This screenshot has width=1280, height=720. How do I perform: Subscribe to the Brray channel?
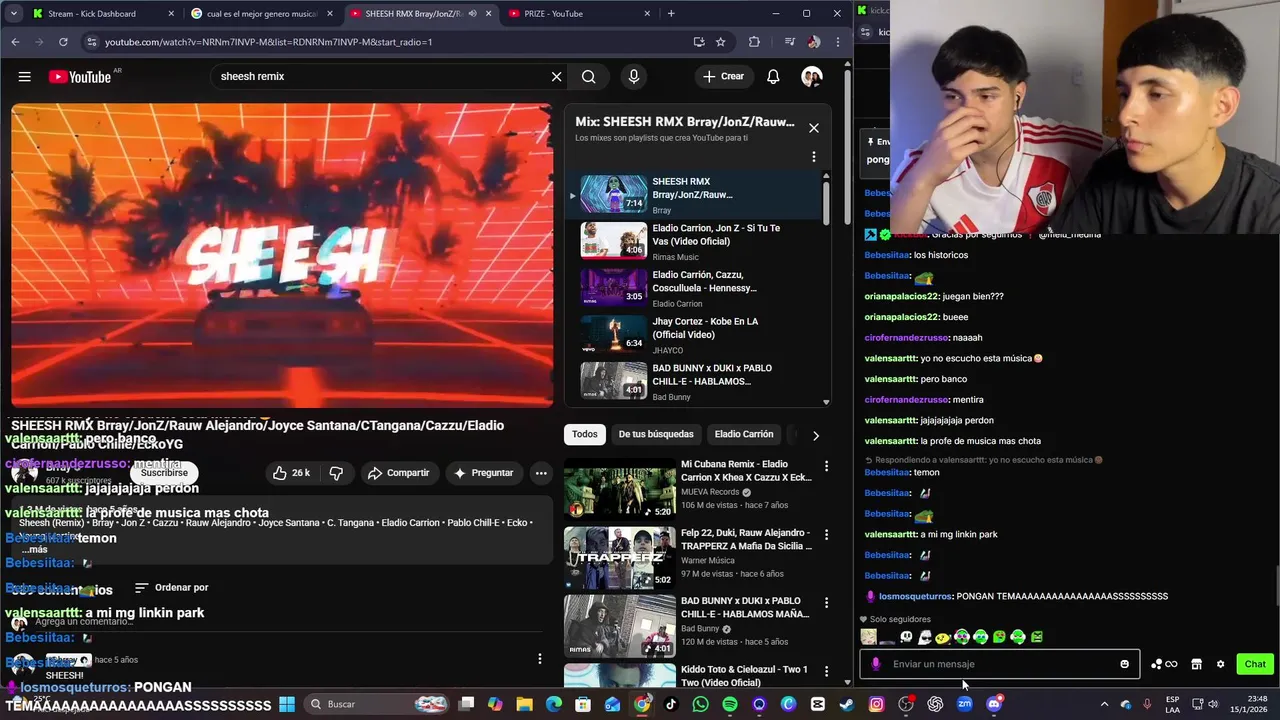tap(164, 473)
